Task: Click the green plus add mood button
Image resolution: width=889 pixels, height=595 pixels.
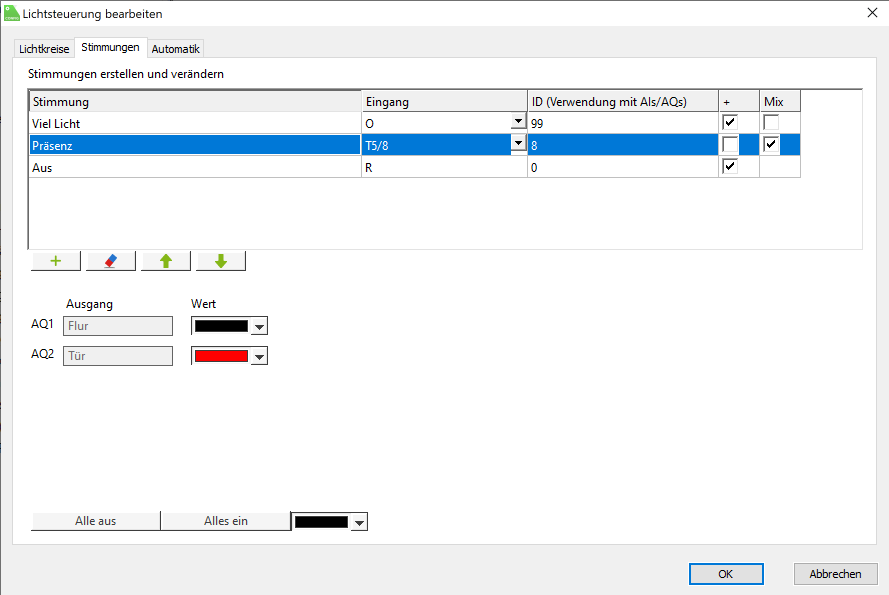Action: coord(56,261)
